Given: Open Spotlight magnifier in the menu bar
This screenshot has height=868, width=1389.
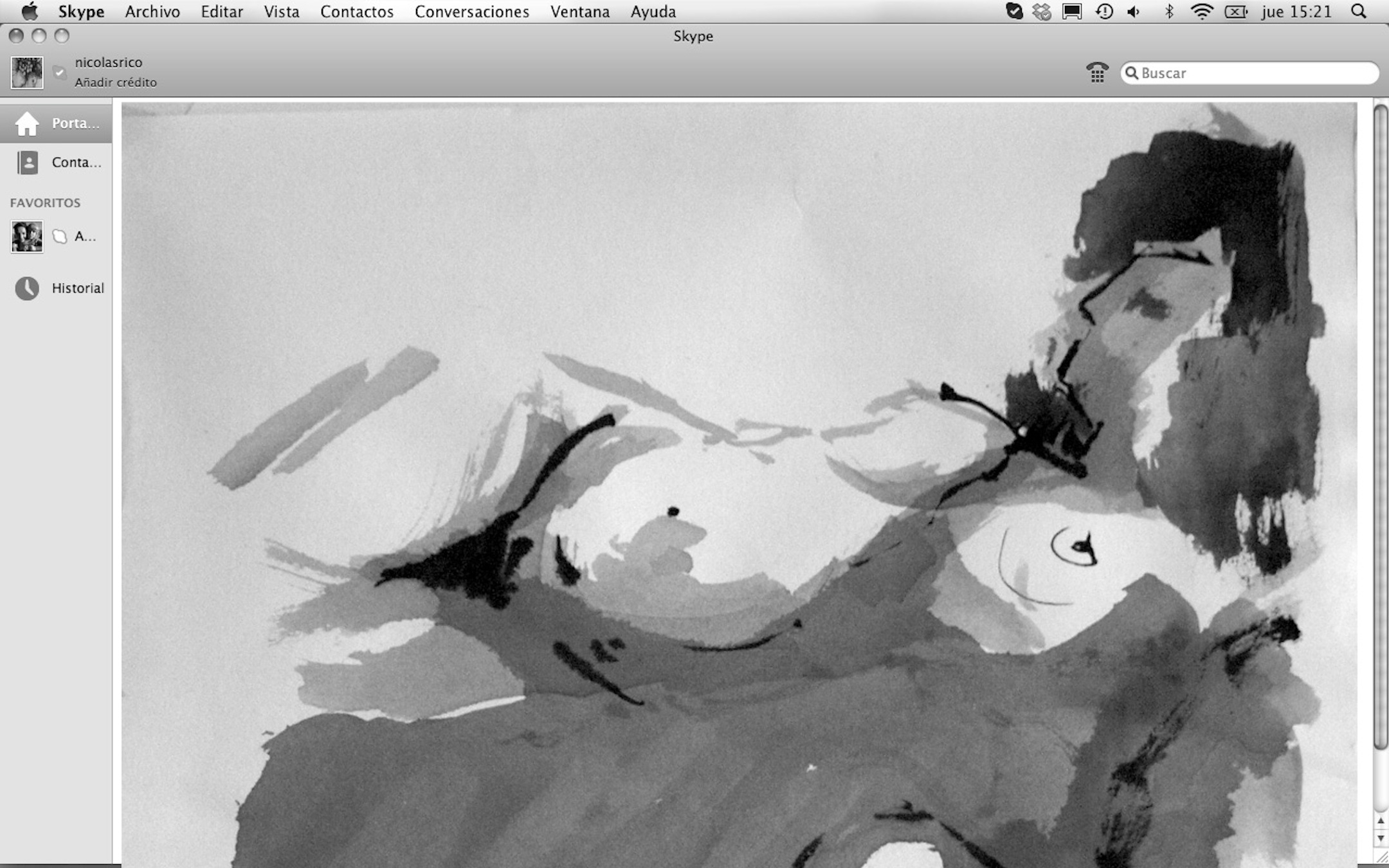Looking at the screenshot, I should click(x=1358, y=12).
